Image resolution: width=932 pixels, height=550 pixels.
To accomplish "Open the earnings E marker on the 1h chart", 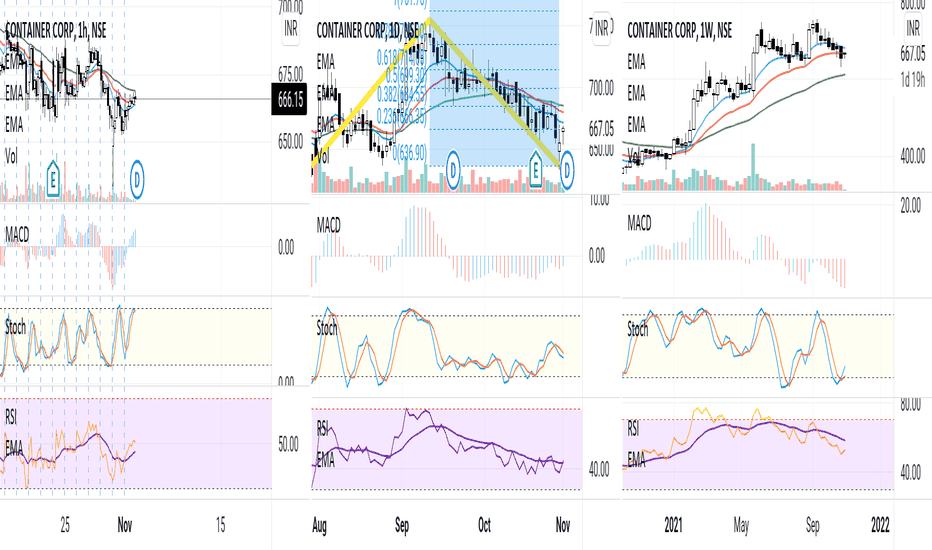I will (x=53, y=178).
